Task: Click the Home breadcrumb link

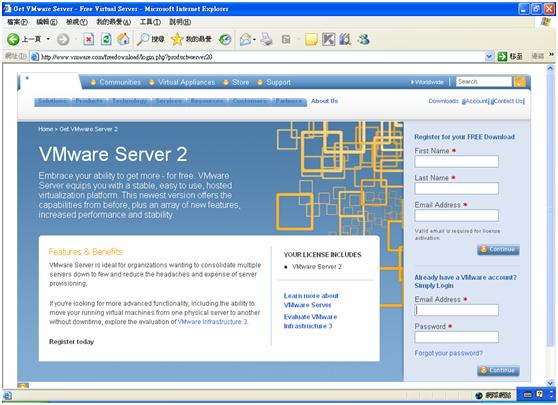Action: [46, 129]
